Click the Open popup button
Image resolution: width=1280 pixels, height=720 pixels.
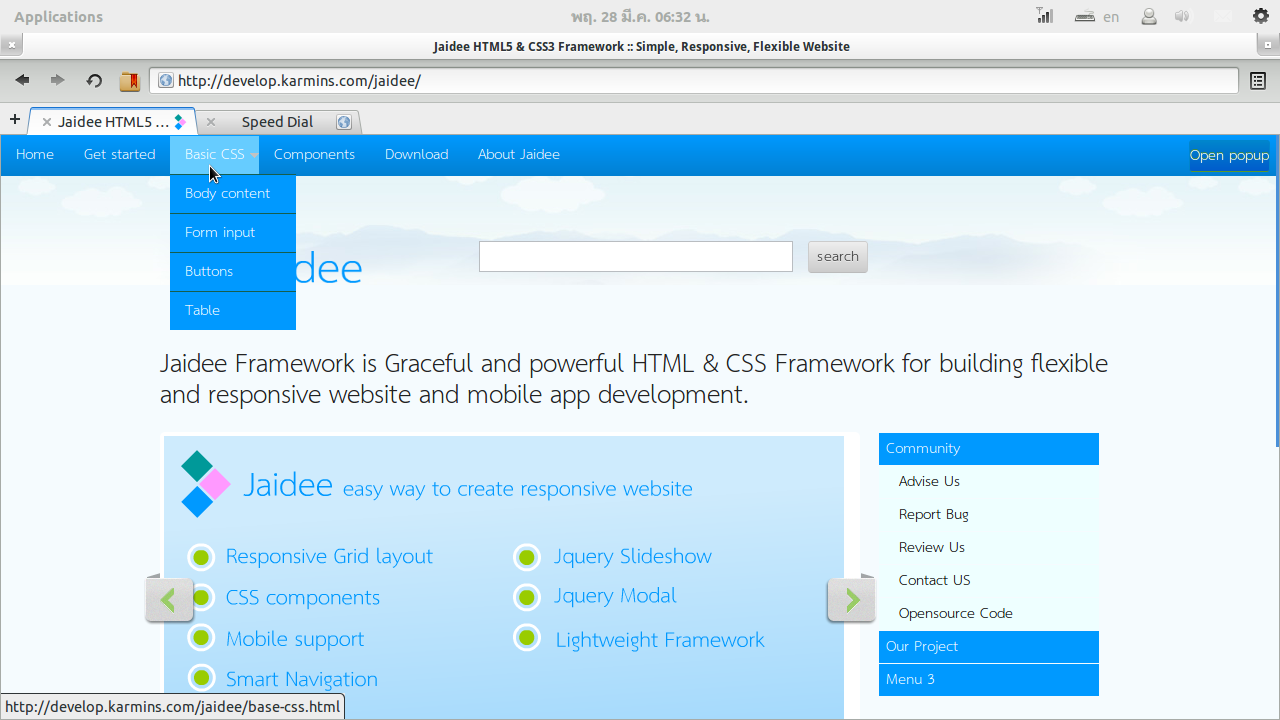pyautogui.click(x=1229, y=155)
